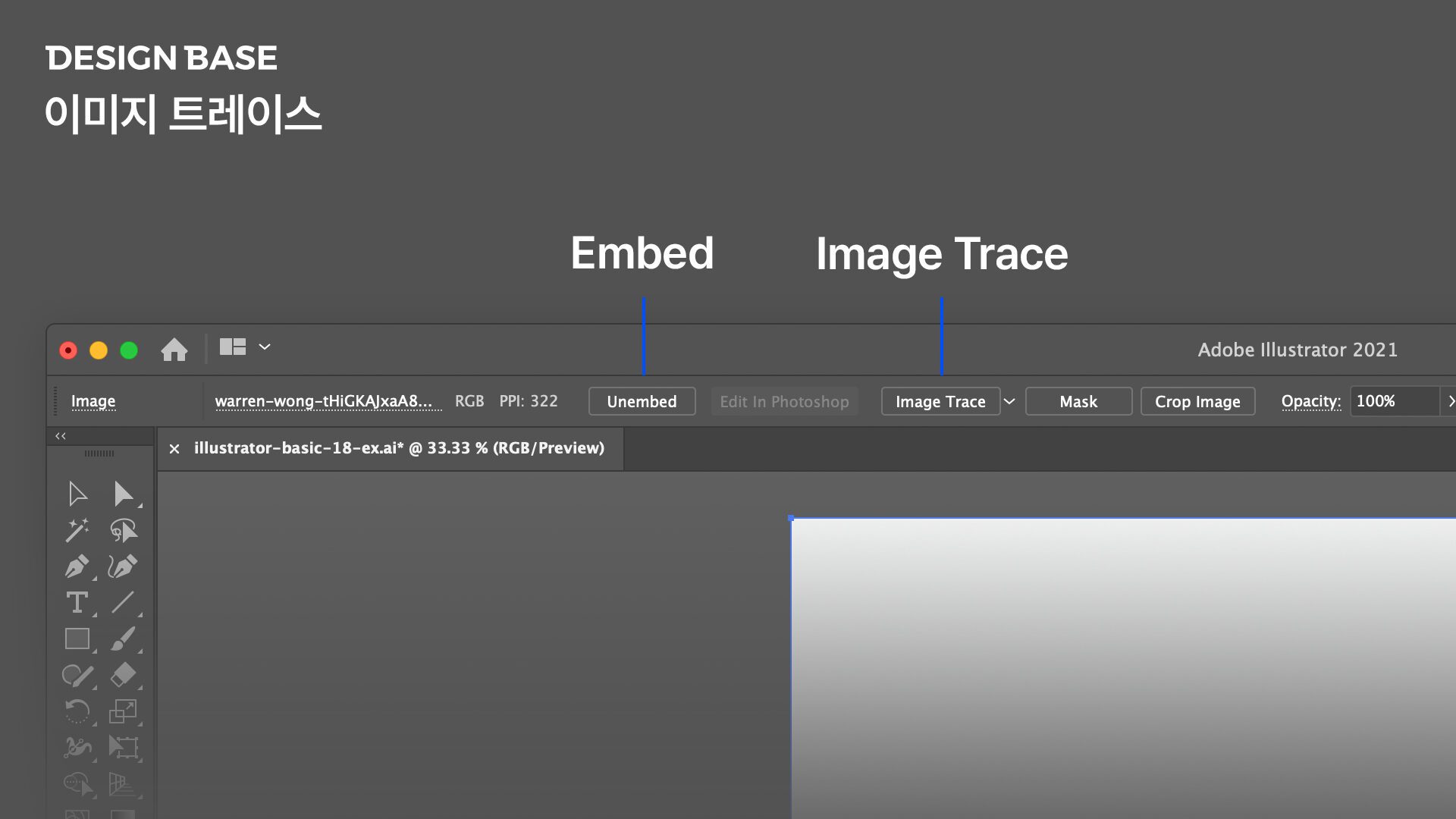Screen dimensions: 1456x819
Task: Select the Shape Builder tool
Action: tap(77, 783)
